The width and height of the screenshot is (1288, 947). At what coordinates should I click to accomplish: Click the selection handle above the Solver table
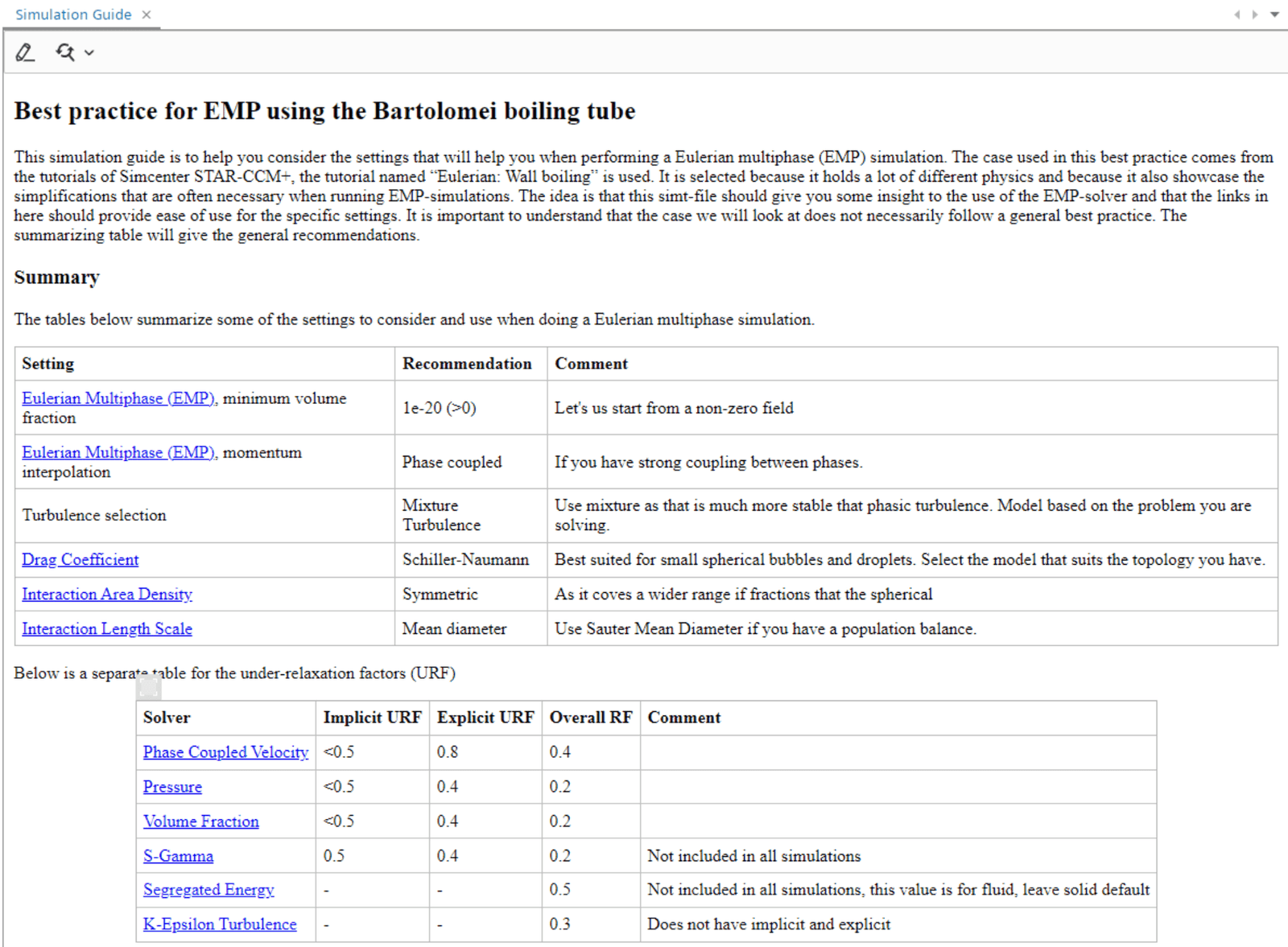(x=149, y=687)
